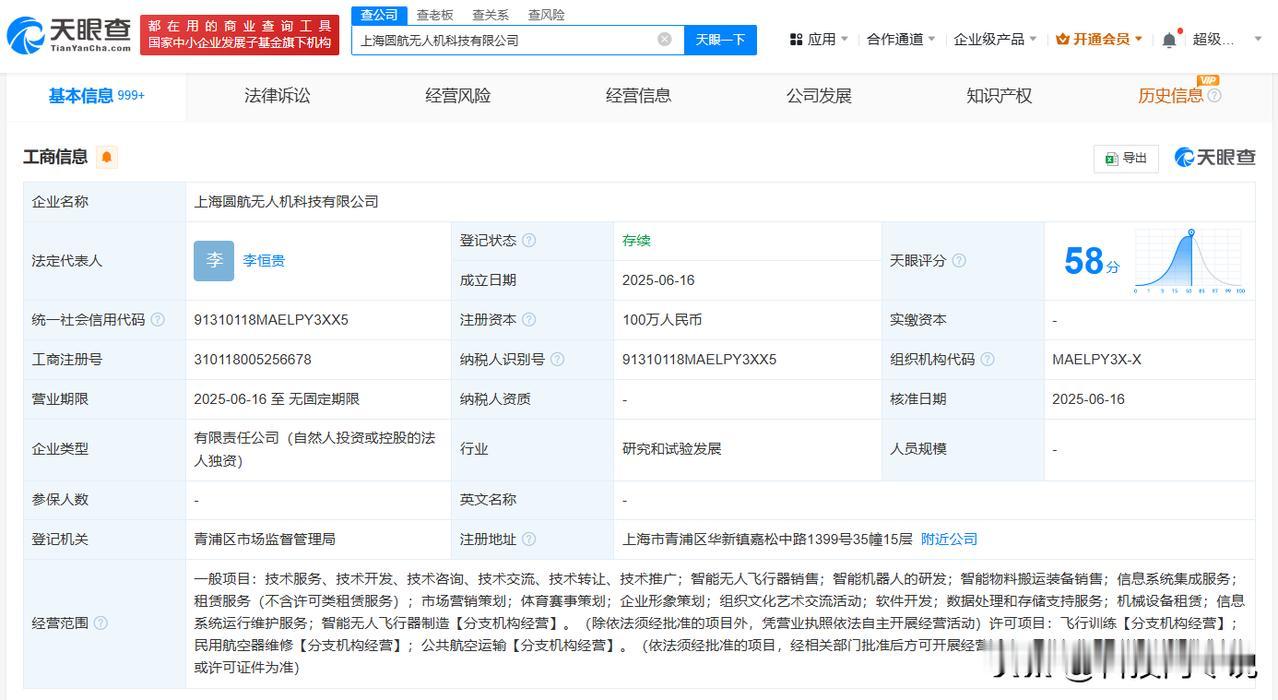Open the 超级 account menu

(1228, 39)
